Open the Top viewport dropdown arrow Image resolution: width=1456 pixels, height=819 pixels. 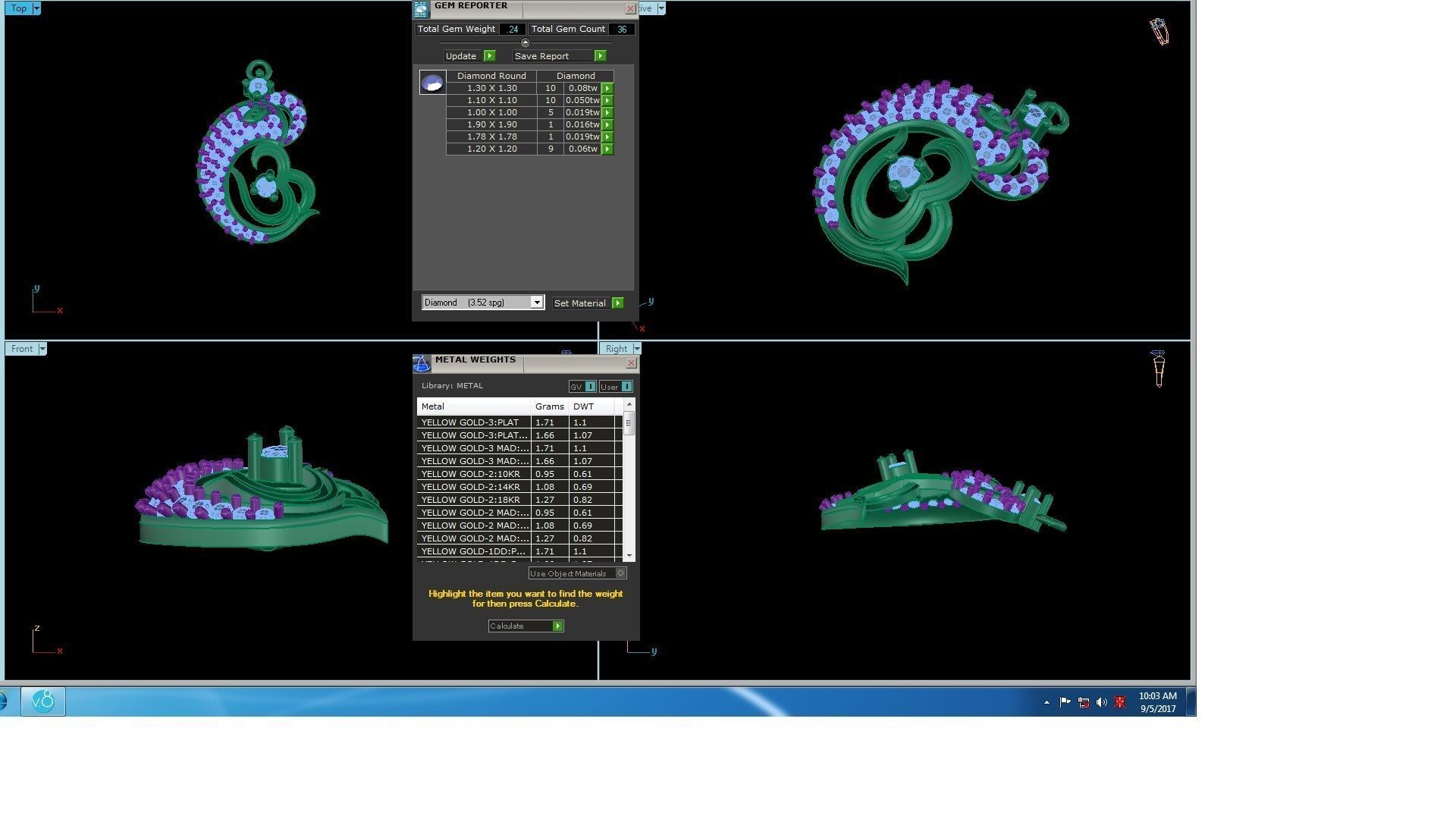tap(36, 8)
